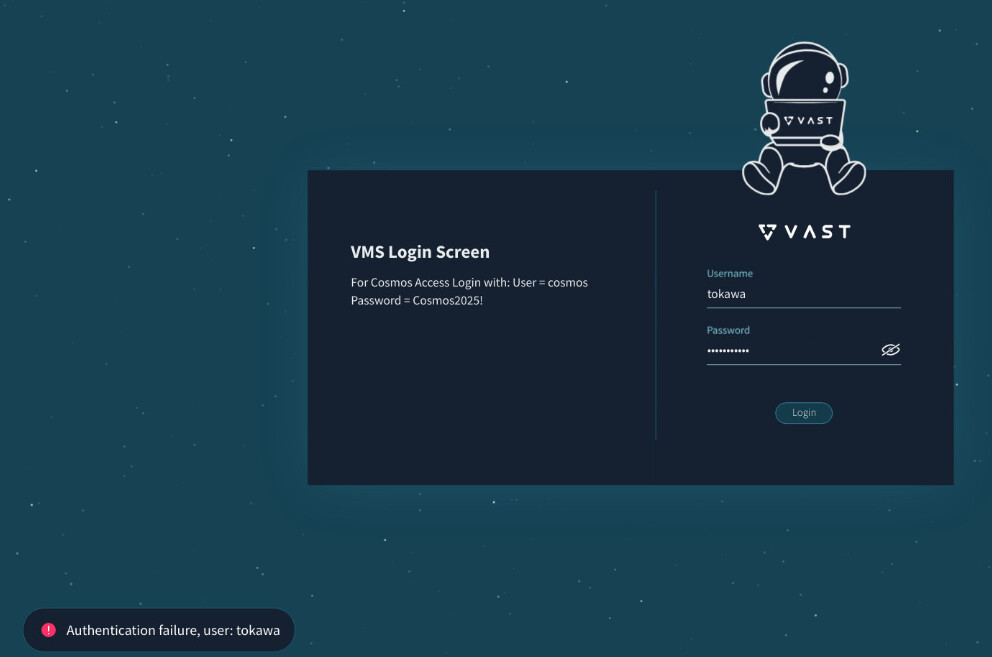Click the Username field label
992x657 pixels.
click(x=729, y=273)
